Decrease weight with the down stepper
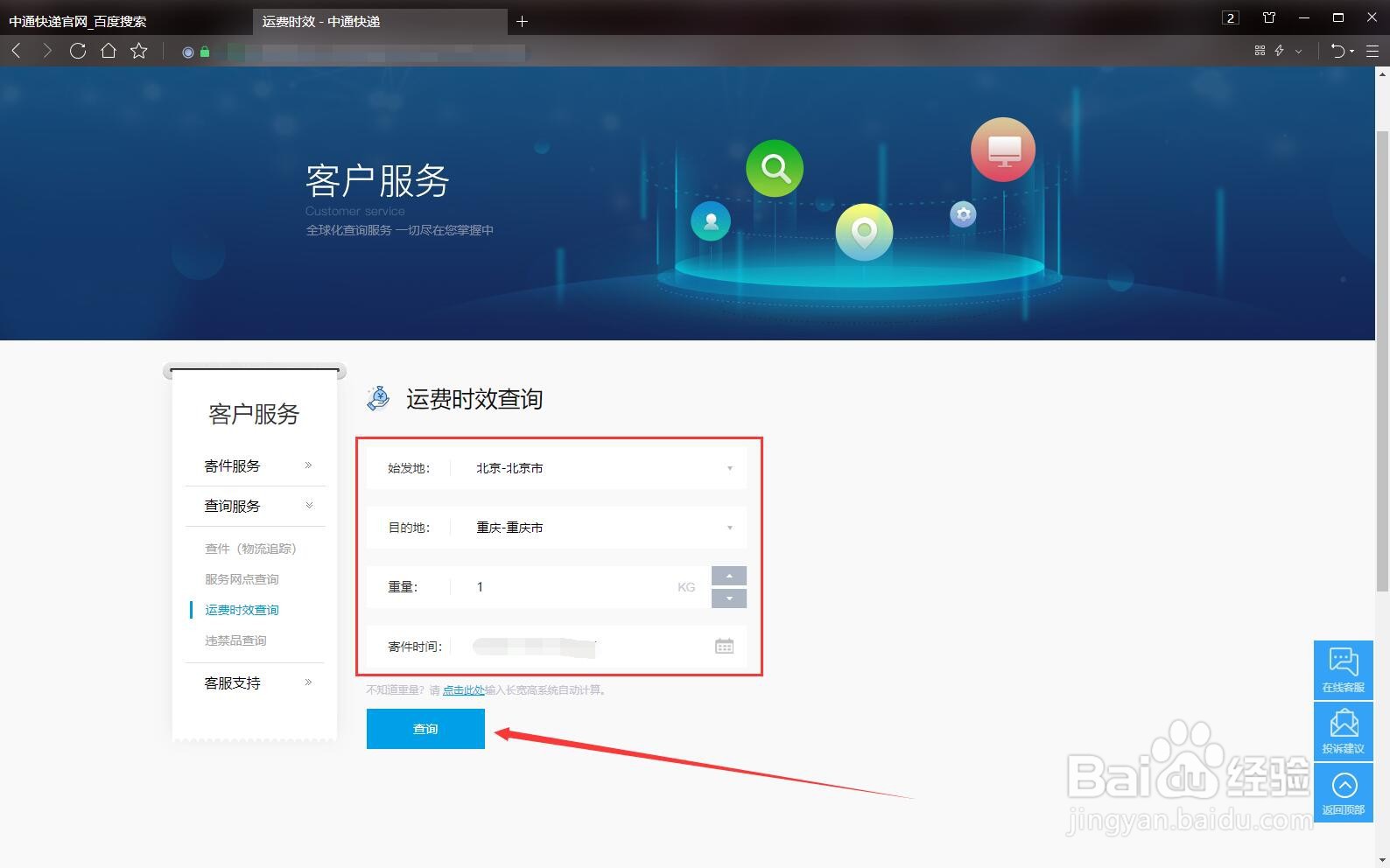Image resolution: width=1390 pixels, height=868 pixels. (729, 598)
